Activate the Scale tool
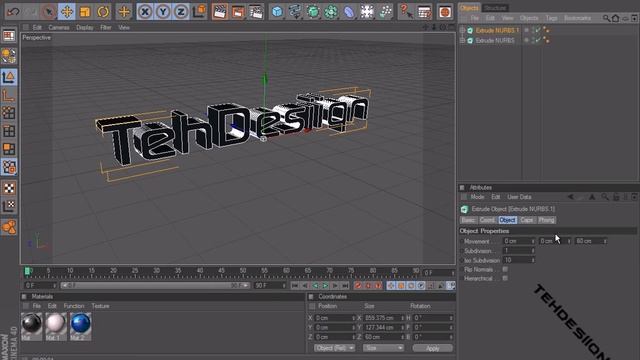Screen dimensions: 640x360 click(85, 12)
